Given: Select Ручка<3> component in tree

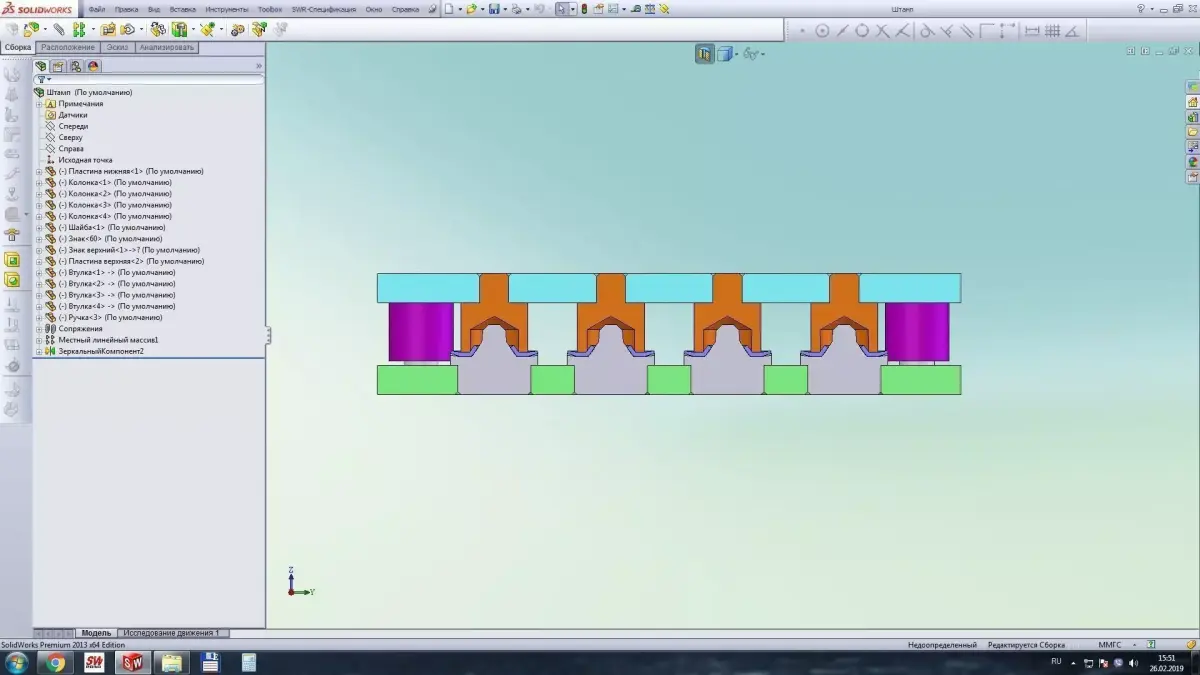Looking at the screenshot, I should (x=110, y=318).
